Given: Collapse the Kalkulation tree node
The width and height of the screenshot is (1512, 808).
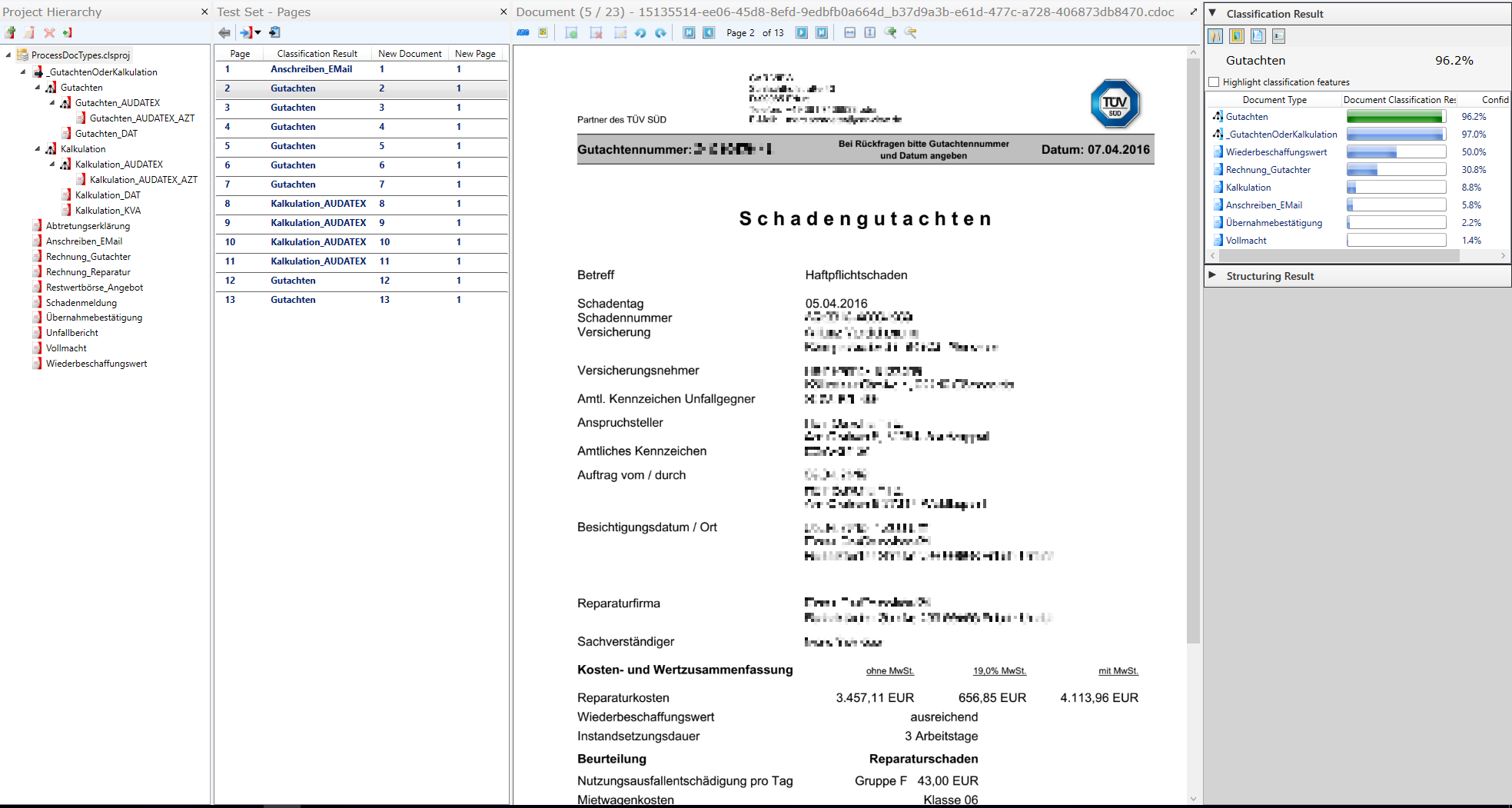Looking at the screenshot, I should pos(38,148).
